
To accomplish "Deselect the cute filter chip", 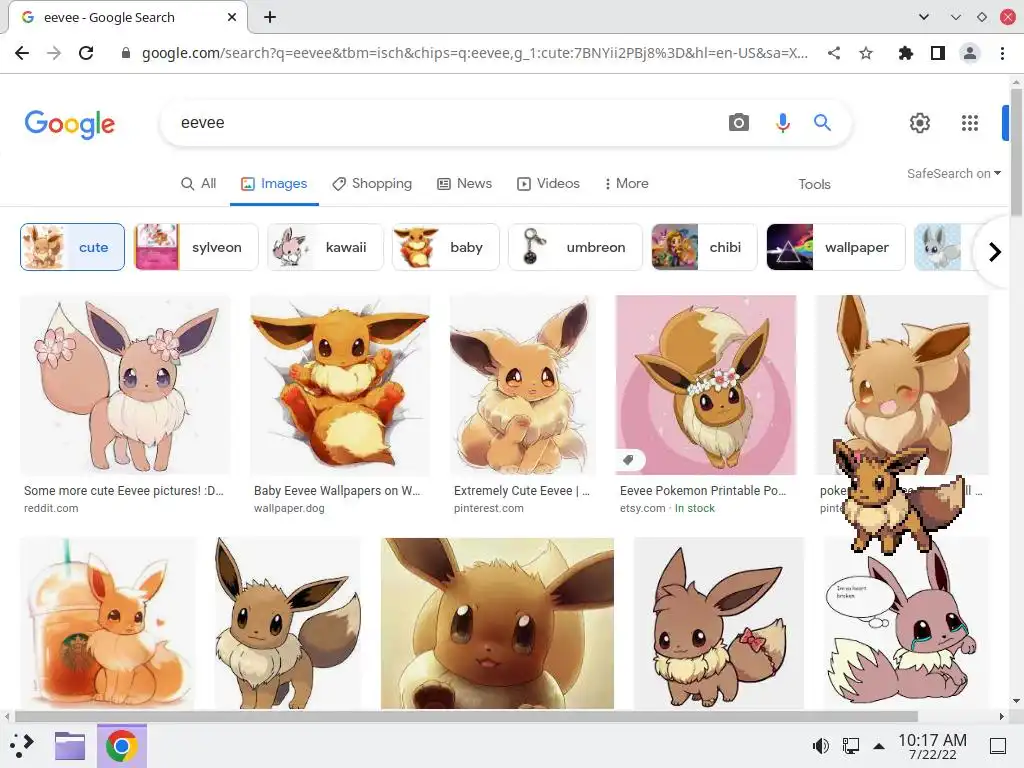I will pos(72,247).
